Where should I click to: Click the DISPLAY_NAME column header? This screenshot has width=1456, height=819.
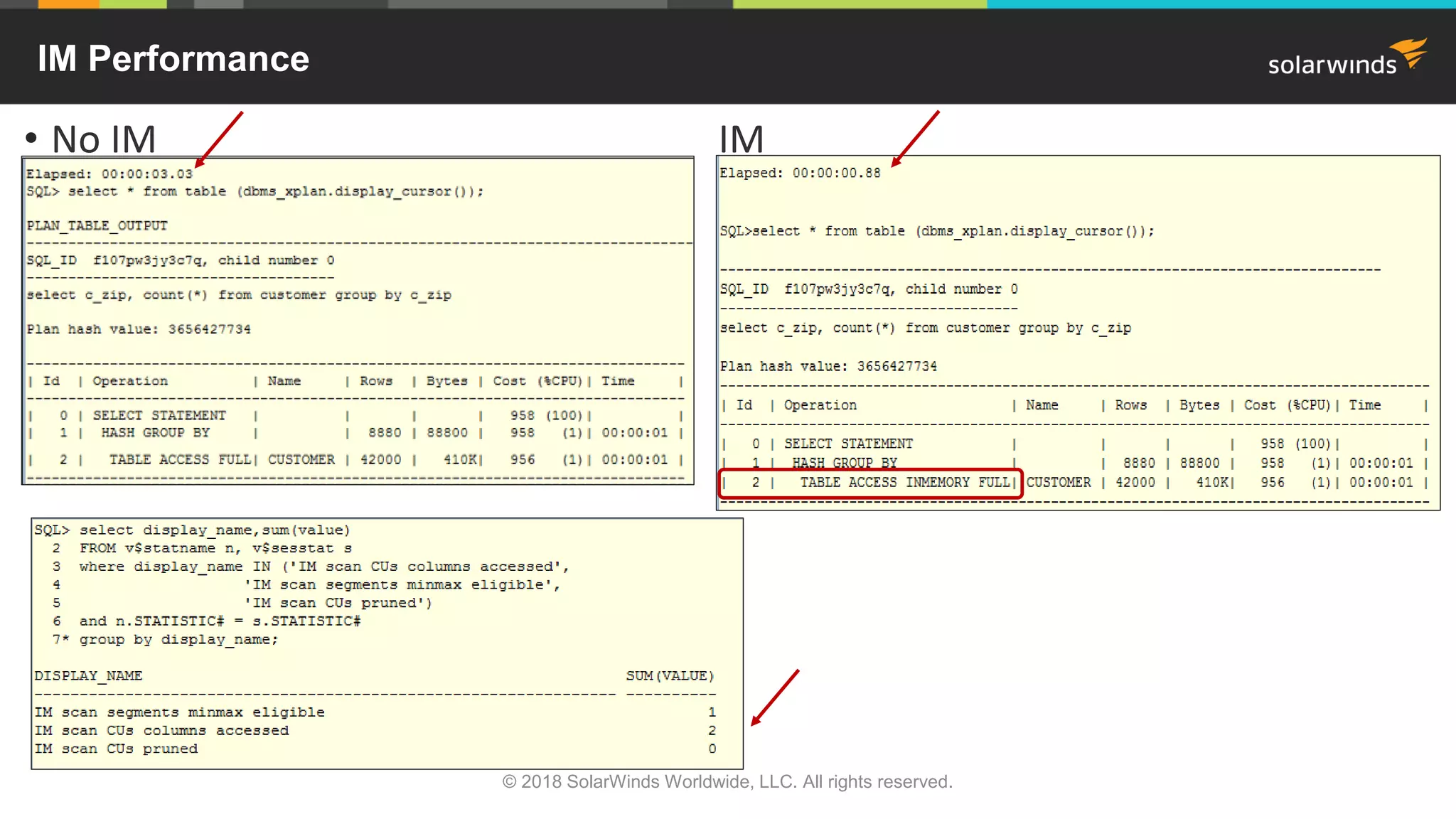(88, 676)
